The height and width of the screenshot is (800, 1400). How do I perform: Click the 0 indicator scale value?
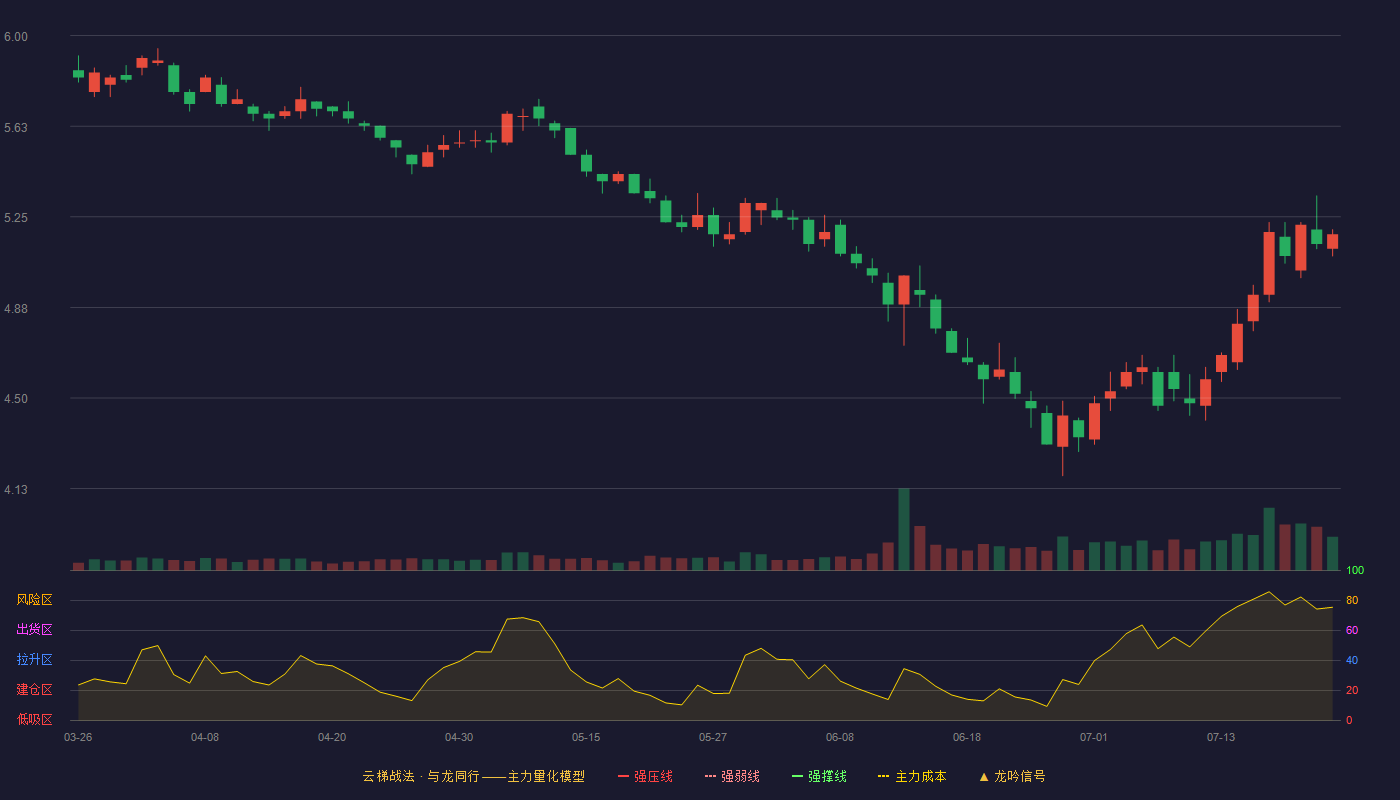(x=1349, y=720)
